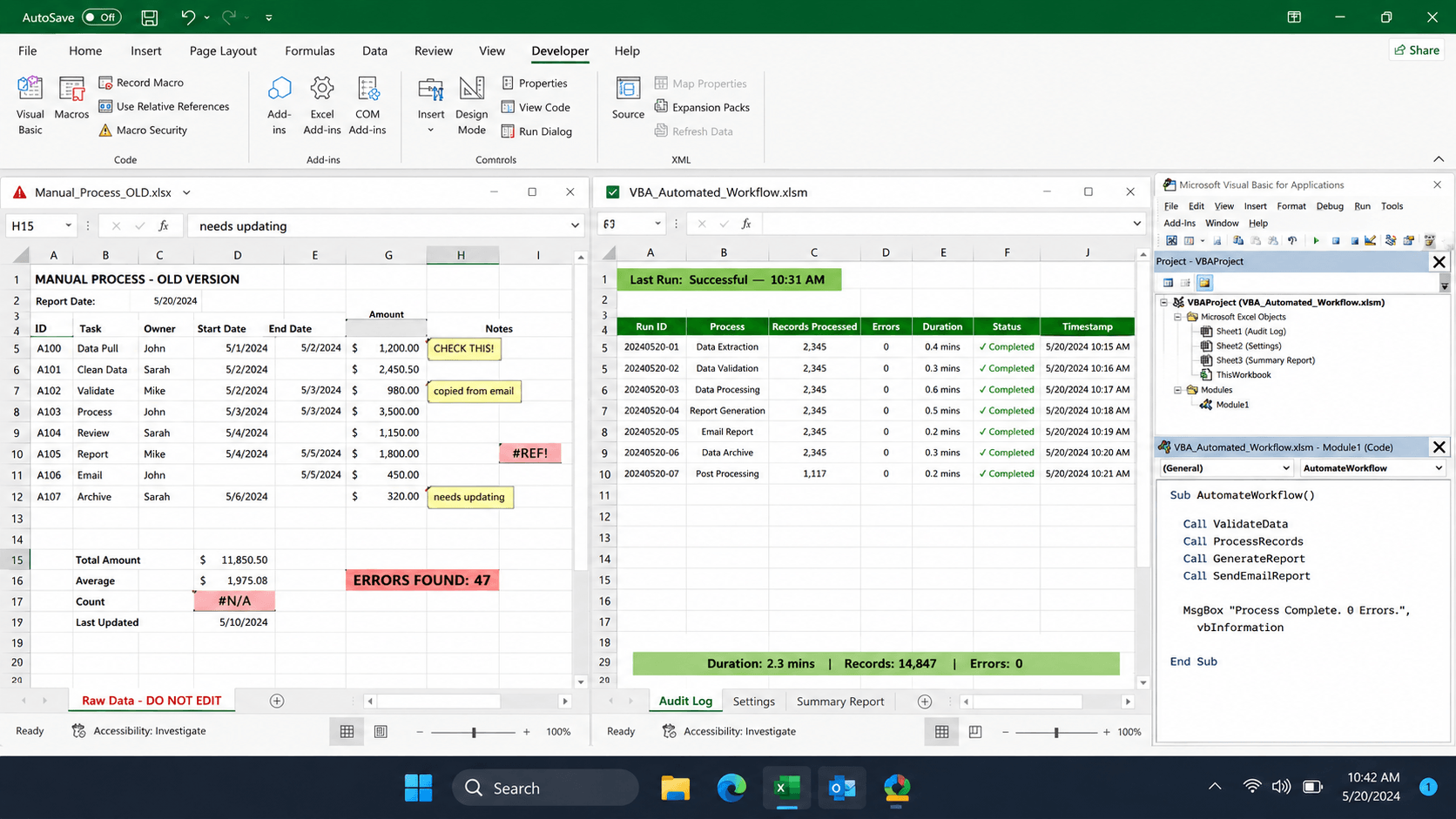Collapse the ribbon with the chevron
The image size is (1456, 819).
point(1439,159)
